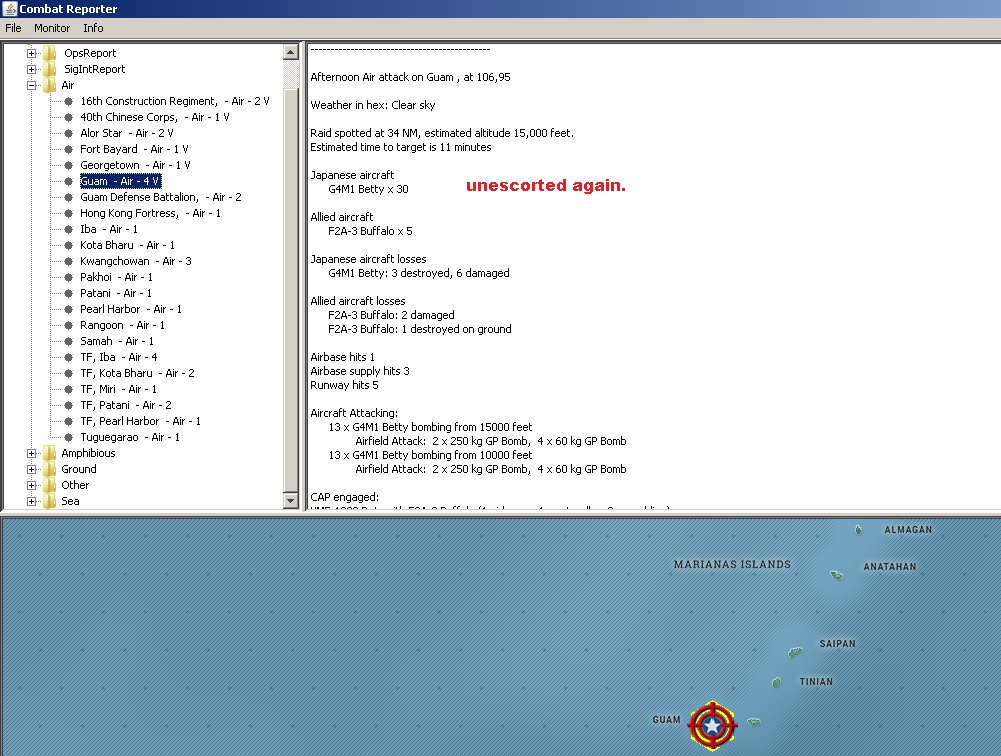
Task: Select Hong Kong Fortress air report
Action: pyautogui.click(x=150, y=213)
